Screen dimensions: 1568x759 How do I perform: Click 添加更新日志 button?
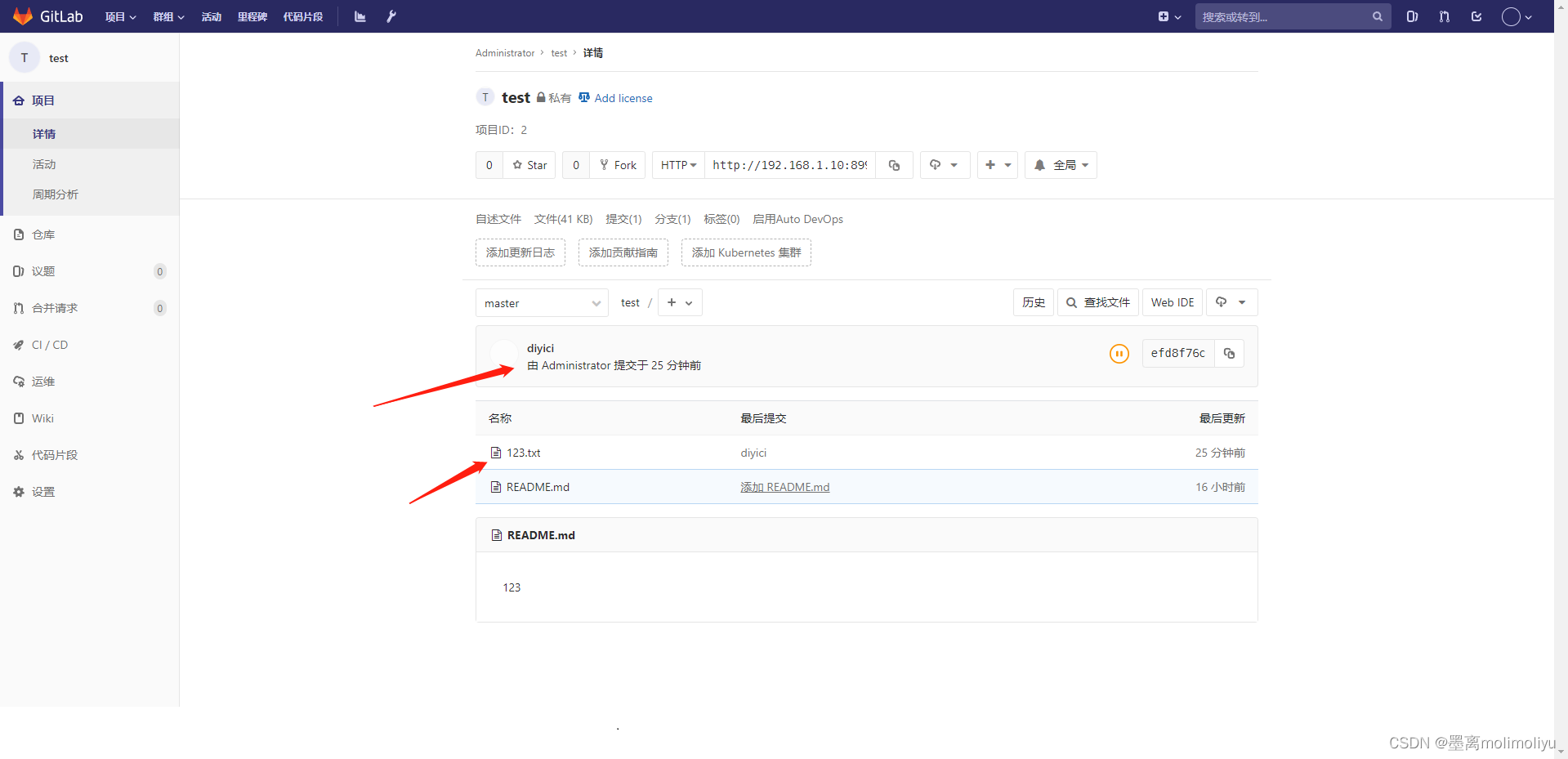tap(520, 252)
